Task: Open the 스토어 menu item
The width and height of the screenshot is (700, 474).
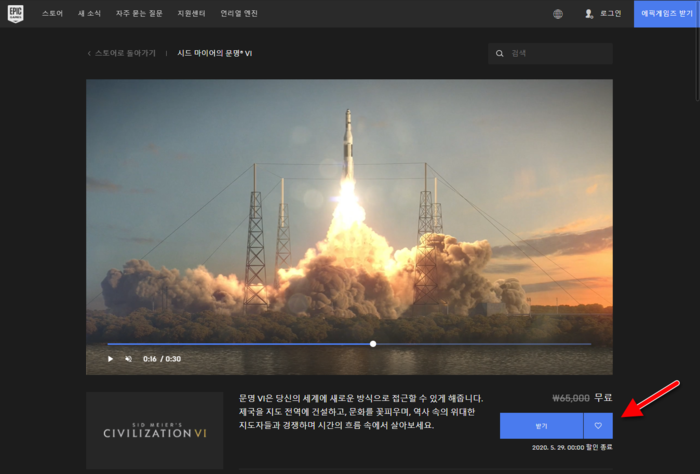Action: coord(52,14)
